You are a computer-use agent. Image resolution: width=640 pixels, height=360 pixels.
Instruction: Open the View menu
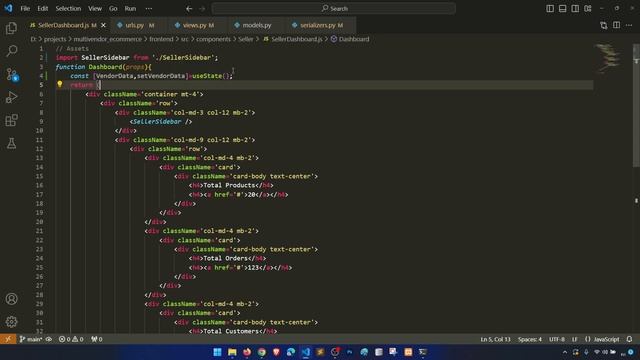pos(95,8)
